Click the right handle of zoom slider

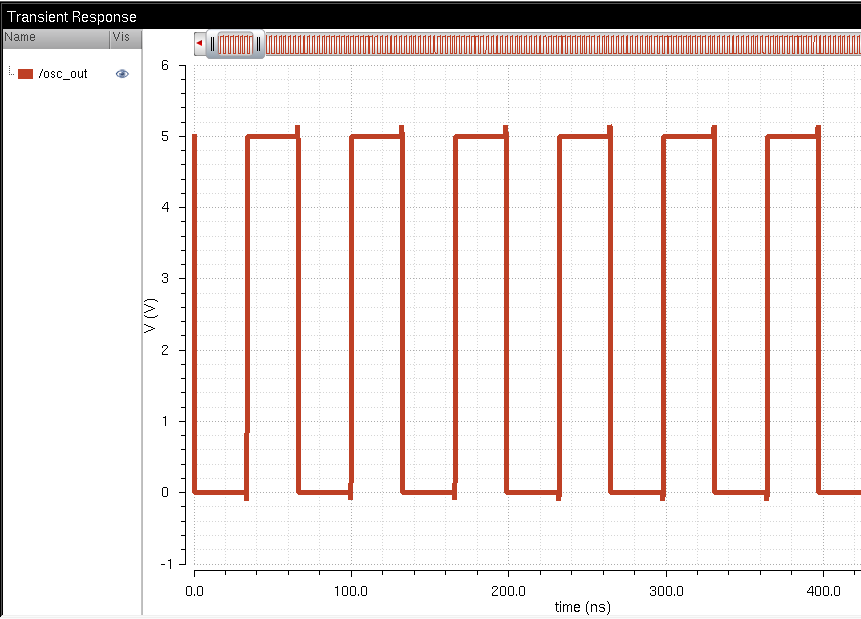point(258,44)
